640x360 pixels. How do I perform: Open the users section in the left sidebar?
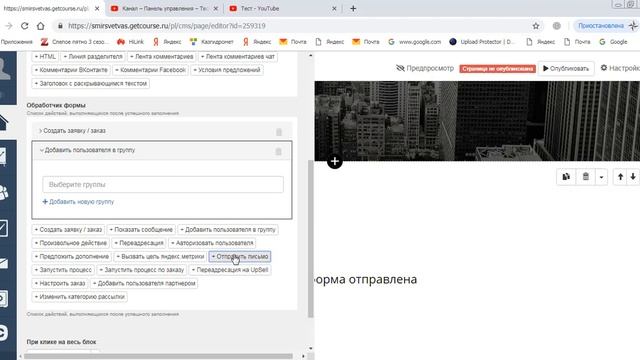point(4,192)
